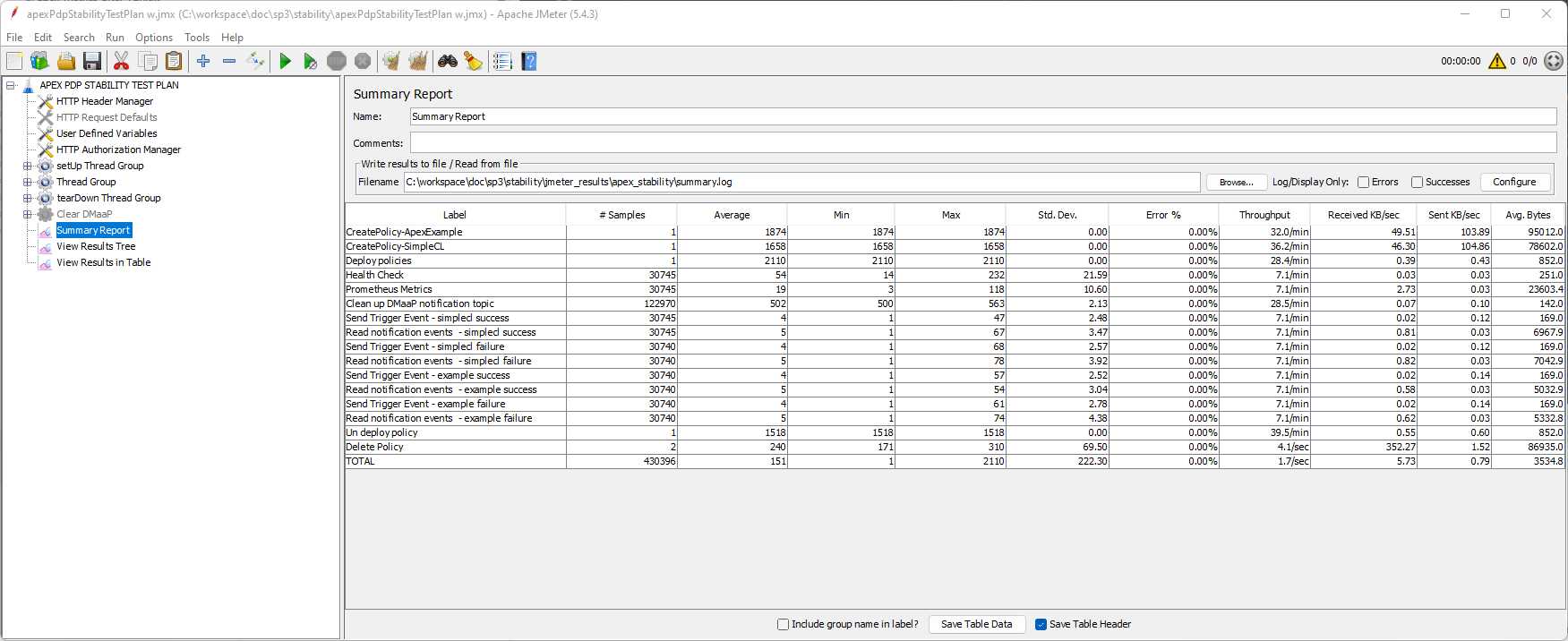This screenshot has width=1568, height=641.
Task: Select View Results Tree listener
Action: point(96,246)
